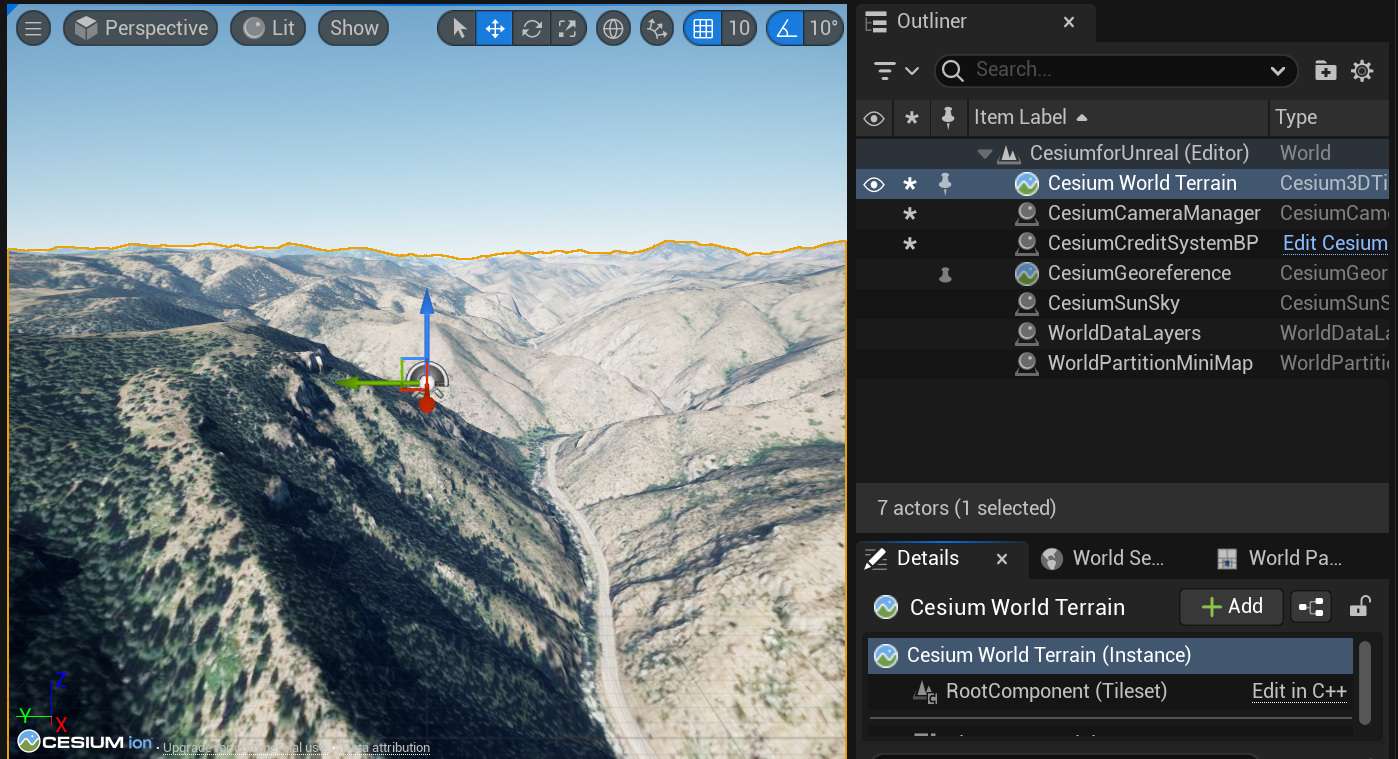Click the Details tab pencil icon

click(875, 558)
